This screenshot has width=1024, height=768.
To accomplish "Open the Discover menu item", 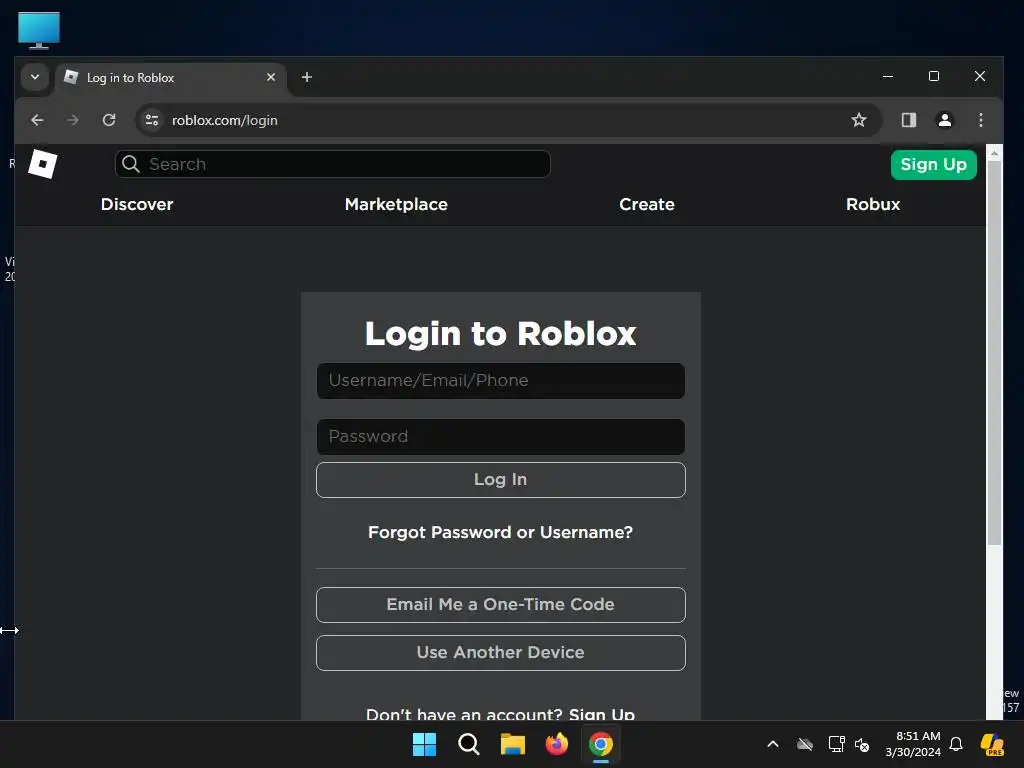I will tap(137, 204).
